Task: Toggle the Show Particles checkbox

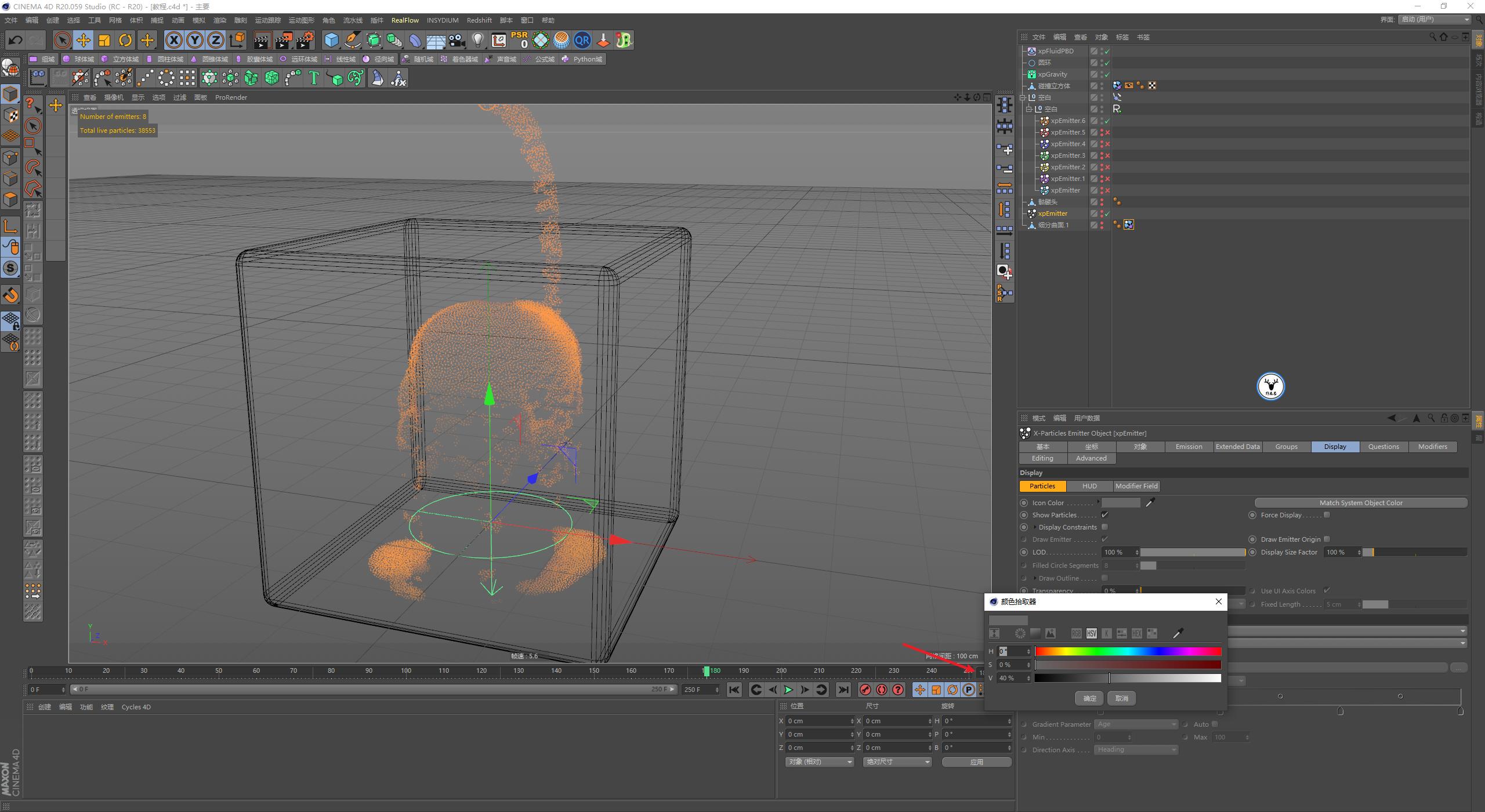Action: (x=1105, y=514)
